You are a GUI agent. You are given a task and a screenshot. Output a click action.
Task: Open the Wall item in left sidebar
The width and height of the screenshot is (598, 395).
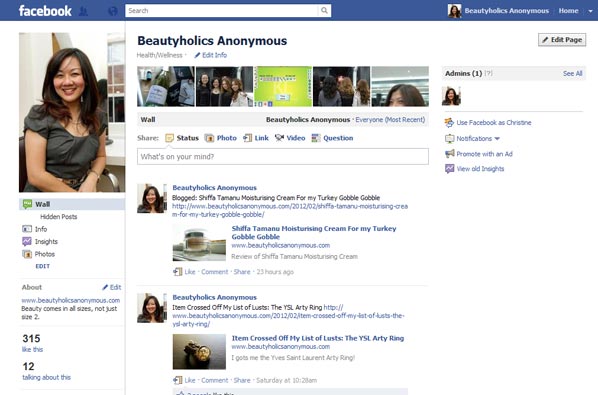[72, 204]
